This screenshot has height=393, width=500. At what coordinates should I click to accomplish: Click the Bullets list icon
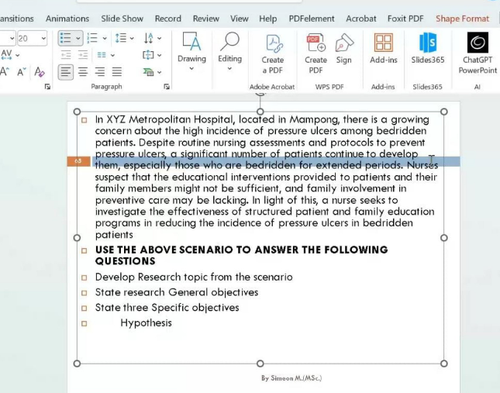(x=65, y=38)
